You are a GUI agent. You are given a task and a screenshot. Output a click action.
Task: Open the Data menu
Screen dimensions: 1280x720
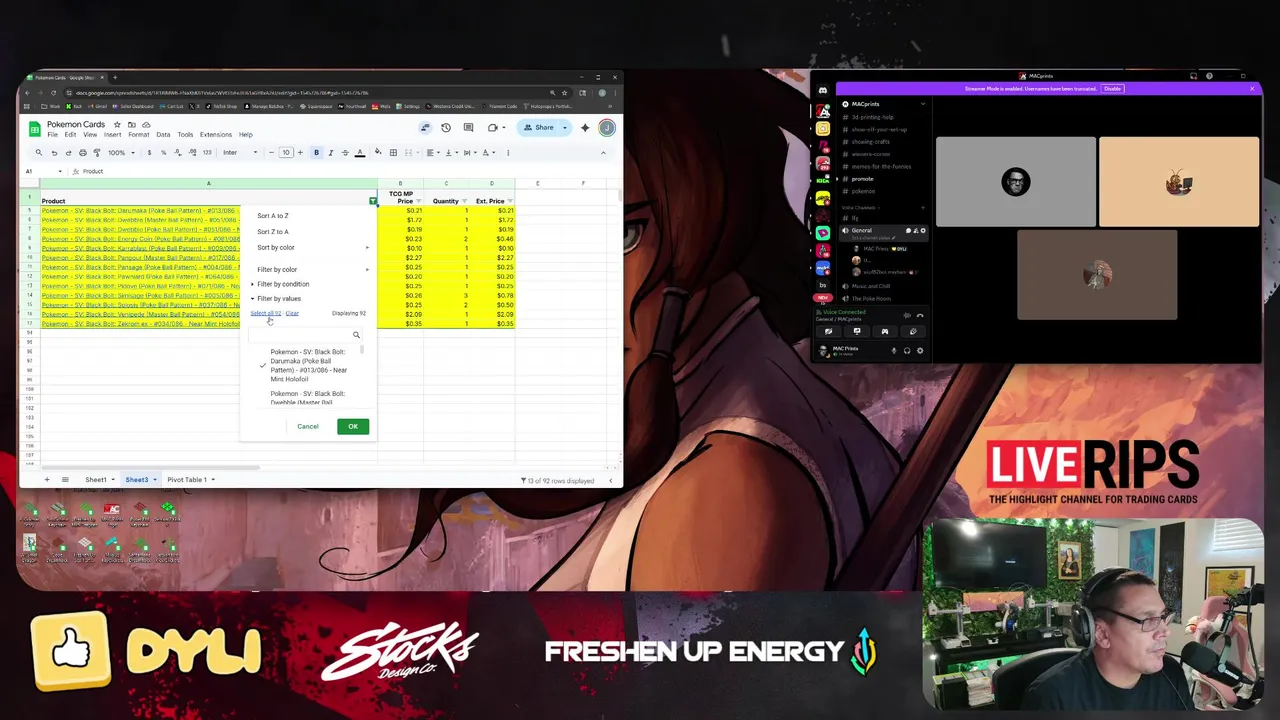click(163, 134)
